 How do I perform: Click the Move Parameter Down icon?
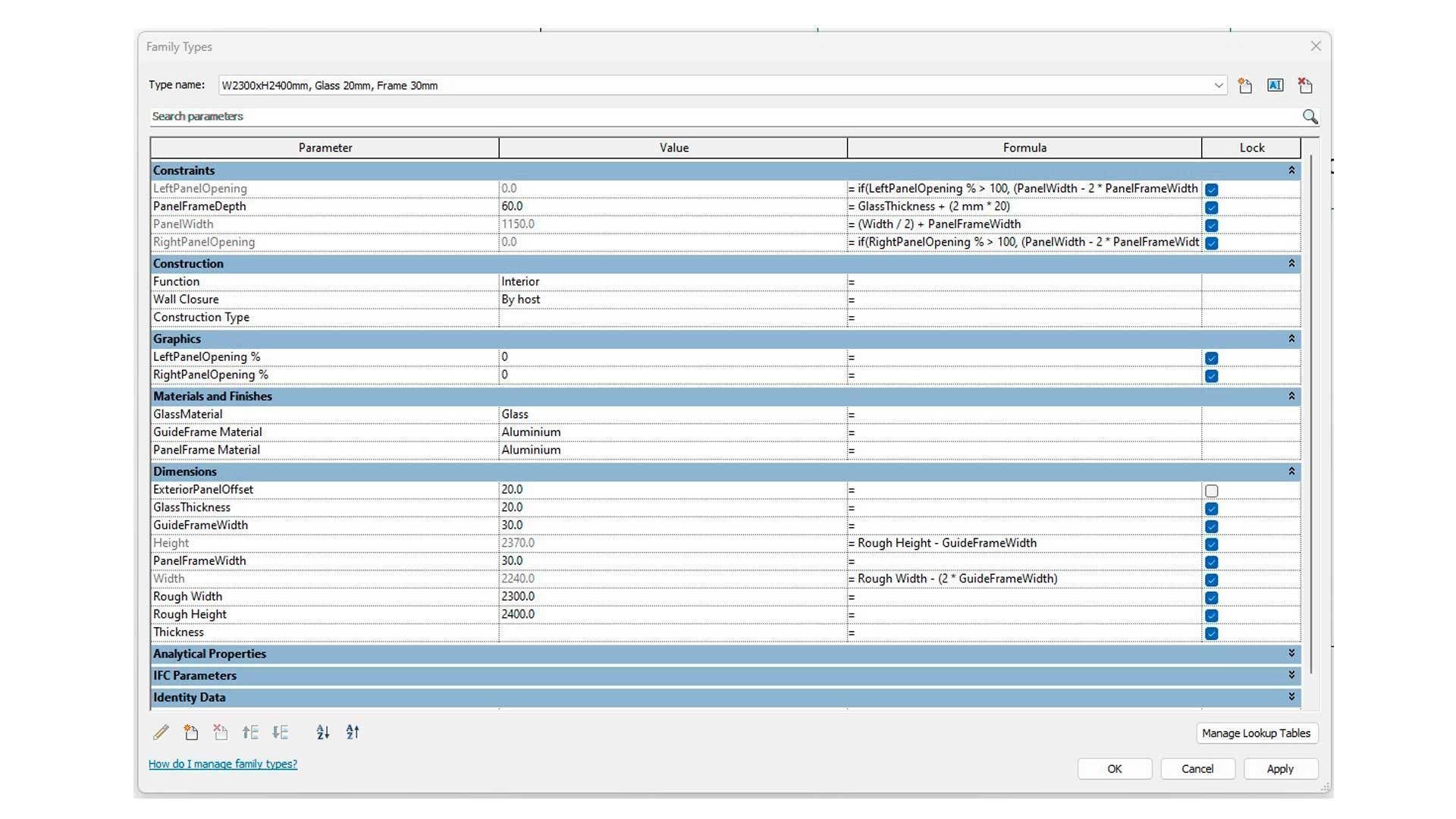pyautogui.click(x=281, y=733)
